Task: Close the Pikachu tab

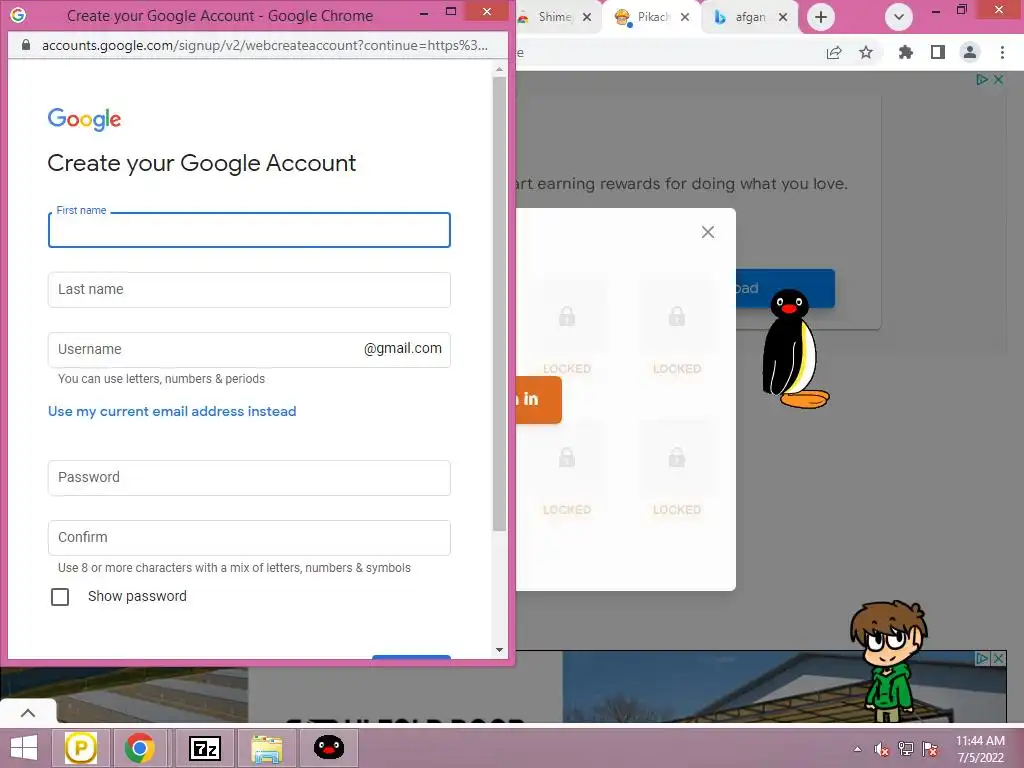Action: (685, 17)
